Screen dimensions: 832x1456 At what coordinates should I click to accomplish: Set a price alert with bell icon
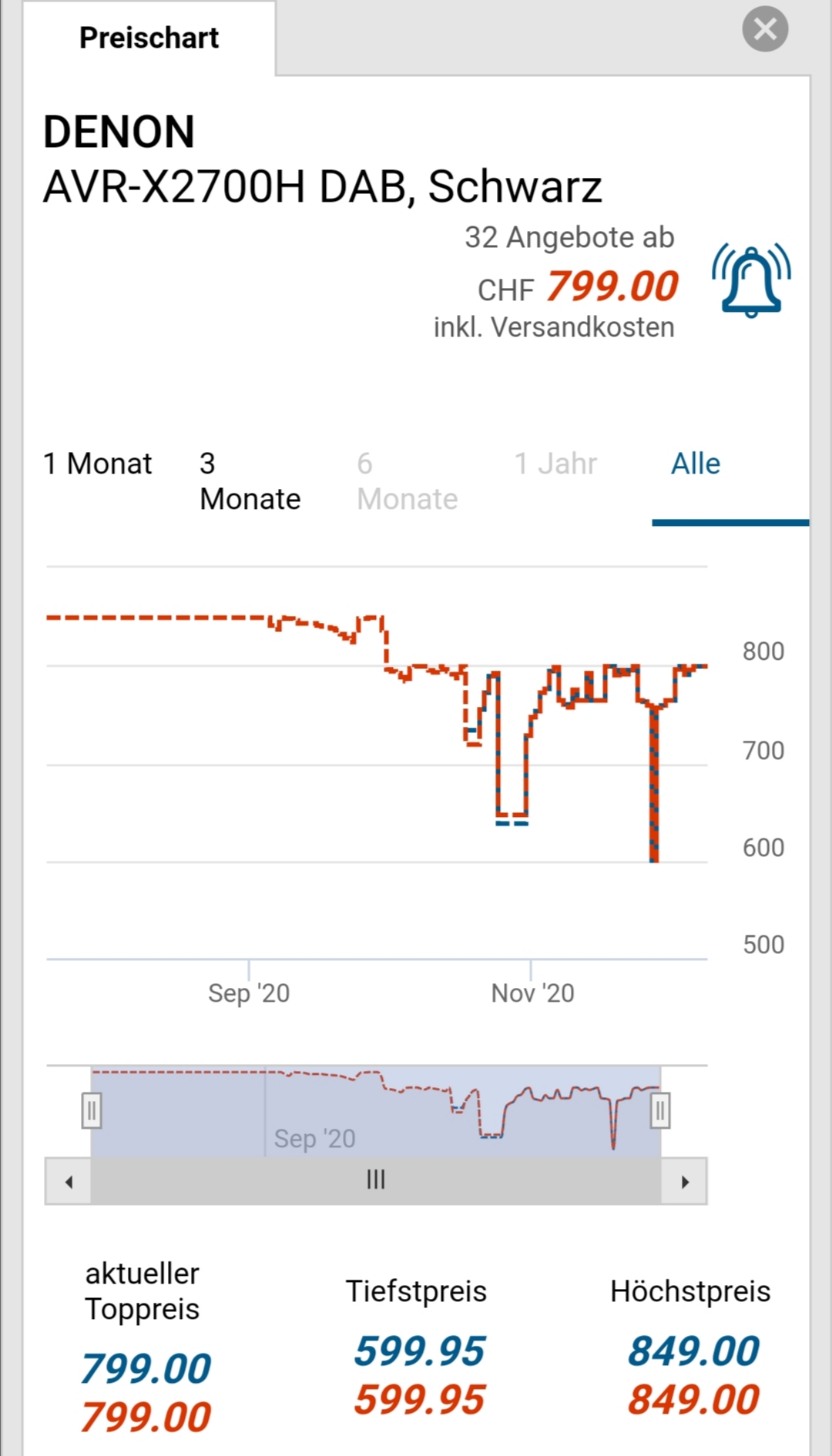751,280
